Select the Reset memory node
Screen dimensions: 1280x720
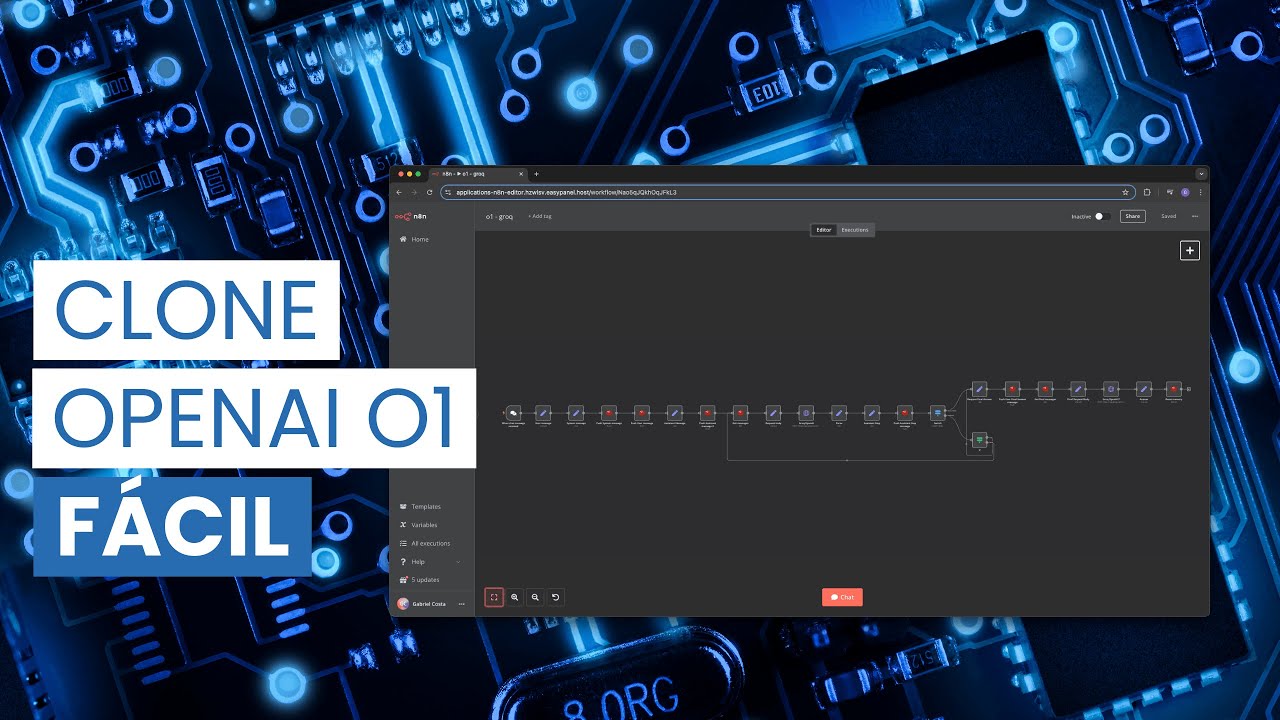(x=1174, y=388)
